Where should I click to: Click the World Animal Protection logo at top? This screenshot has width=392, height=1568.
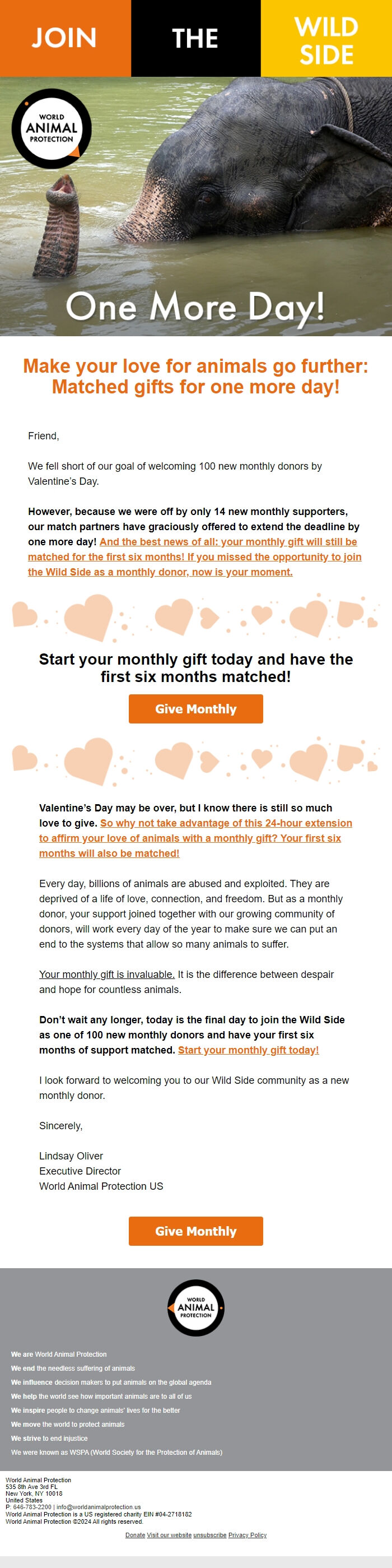point(52,127)
